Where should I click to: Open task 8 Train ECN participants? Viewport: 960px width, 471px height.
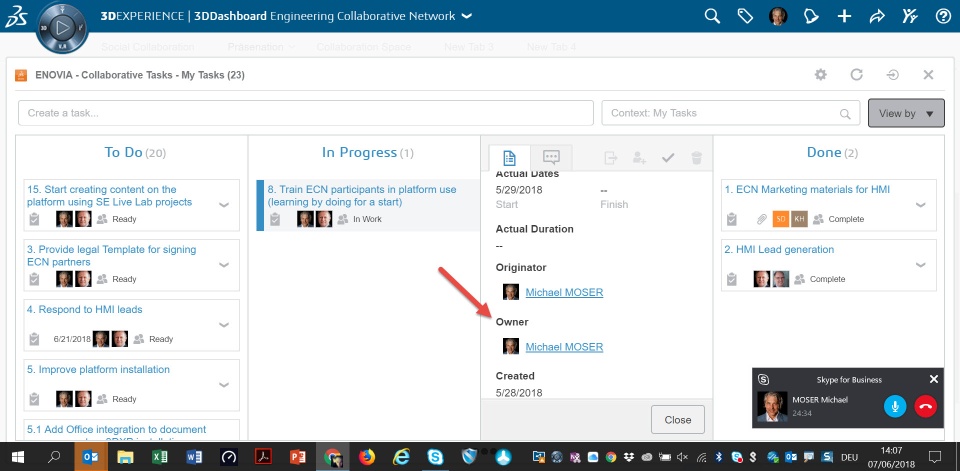click(x=362, y=195)
